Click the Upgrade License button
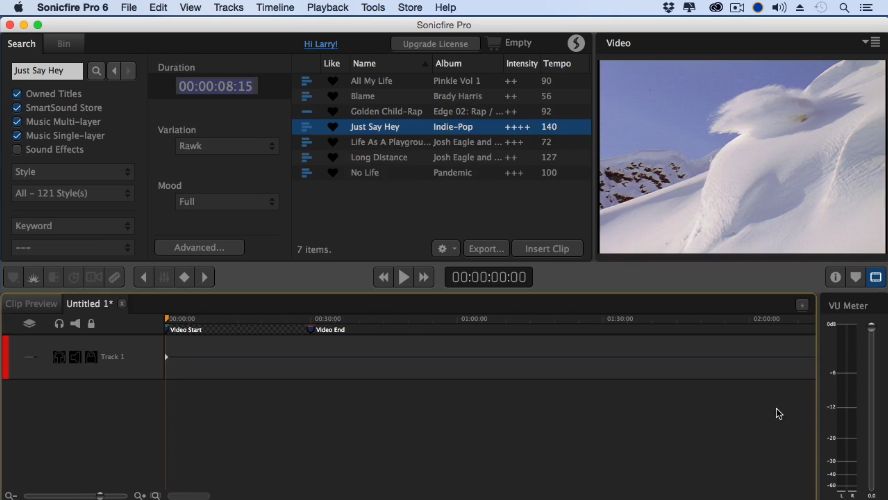 435,44
